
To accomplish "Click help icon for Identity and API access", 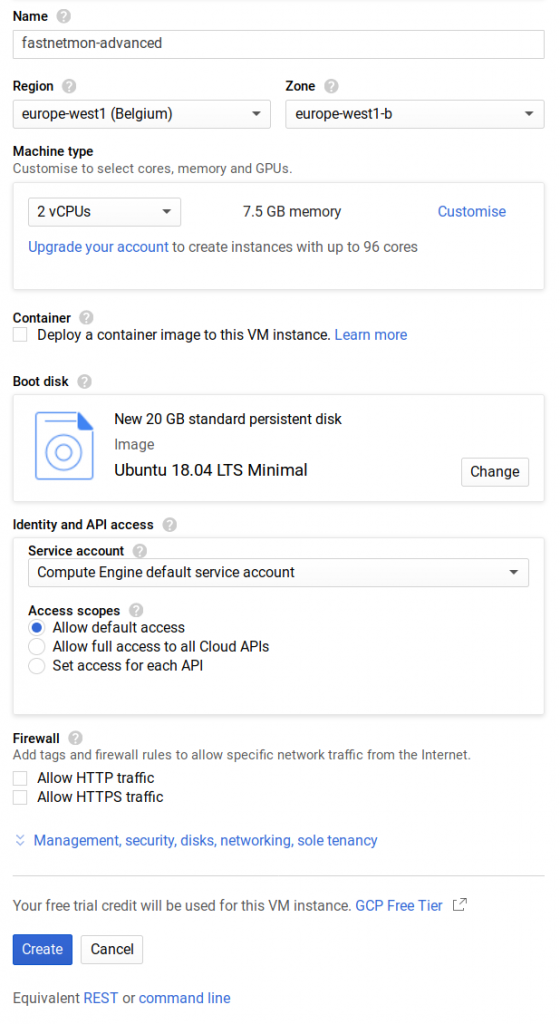I will 170,525.
